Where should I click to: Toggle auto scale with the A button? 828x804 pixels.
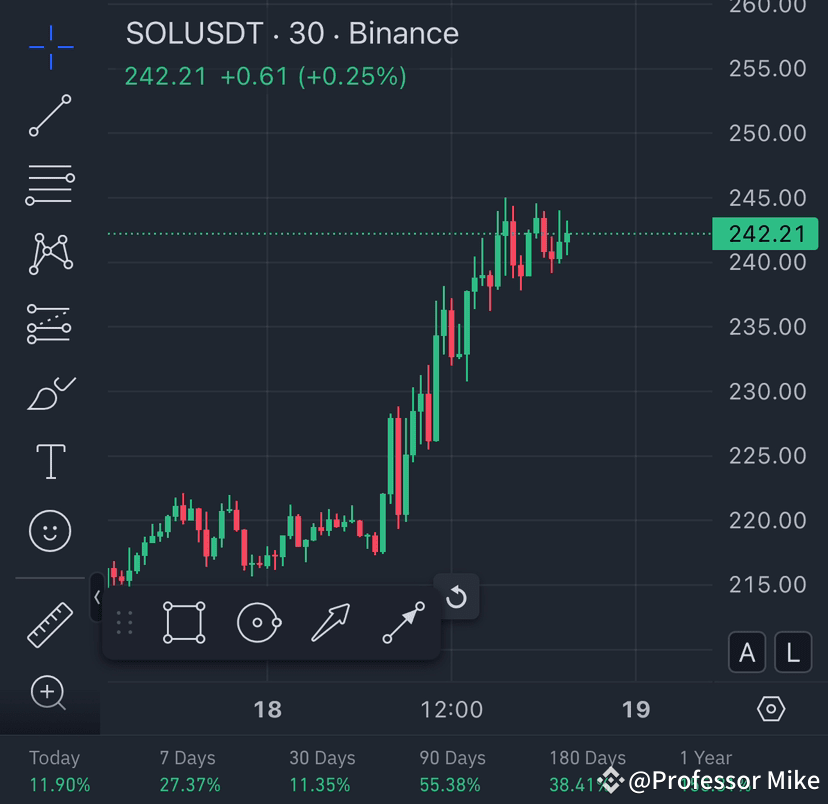tap(747, 652)
